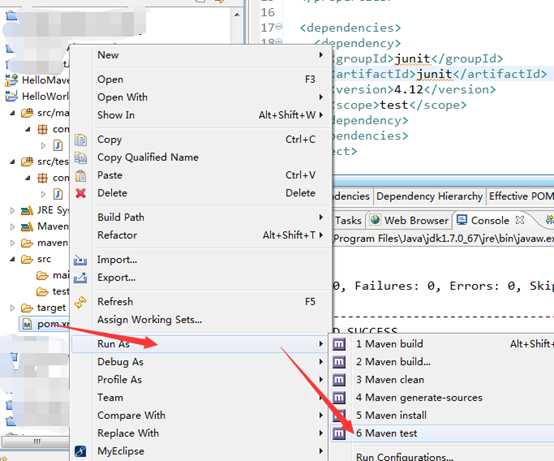This screenshot has height=461, width=554.
Task: Click the Maven clean m icon
Action: [x=339, y=380]
